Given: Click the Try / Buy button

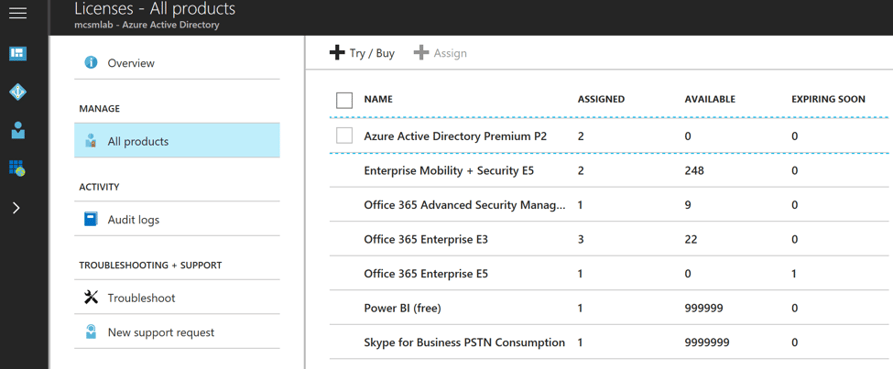Looking at the screenshot, I should [362, 54].
